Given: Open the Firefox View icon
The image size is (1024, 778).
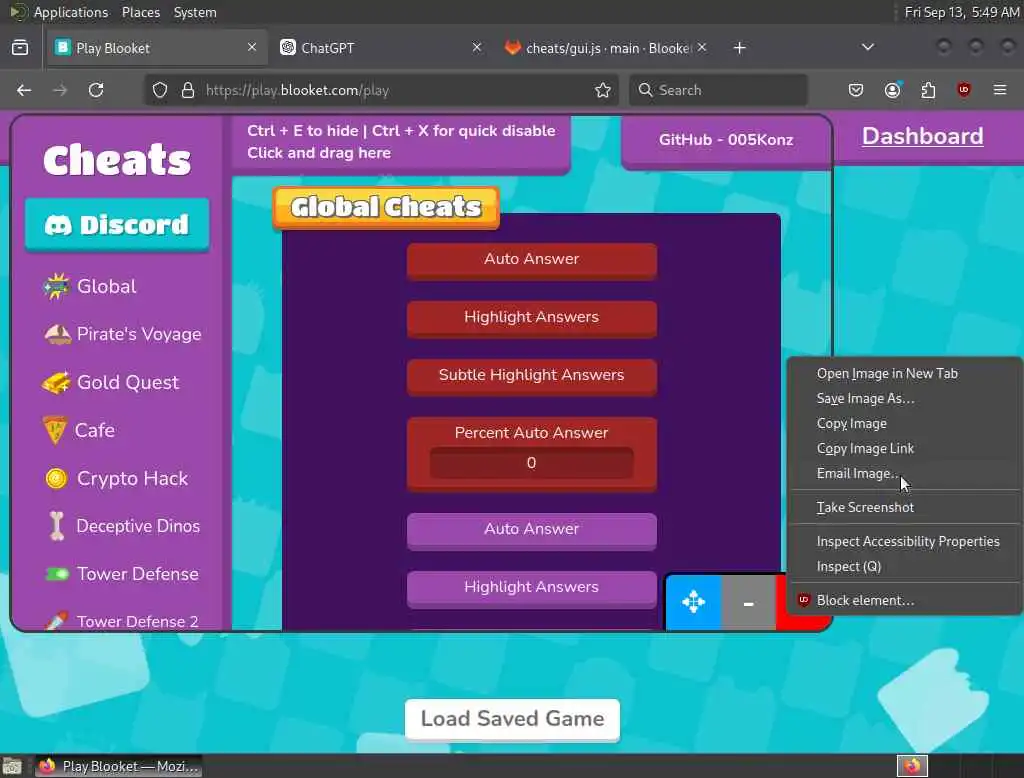Looking at the screenshot, I should click(x=20, y=48).
